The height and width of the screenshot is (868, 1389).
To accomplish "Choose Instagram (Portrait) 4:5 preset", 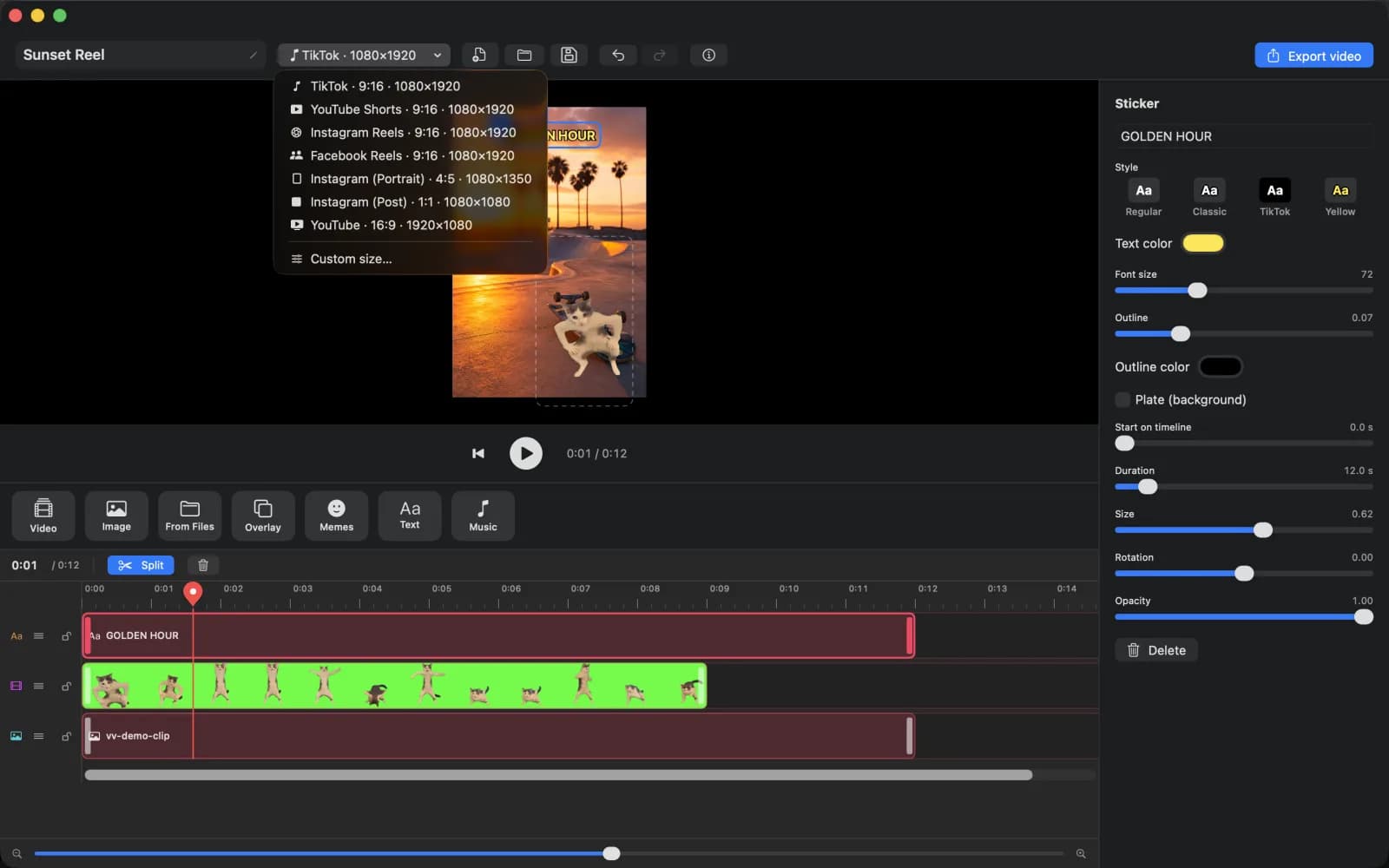I will tap(410, 179).
